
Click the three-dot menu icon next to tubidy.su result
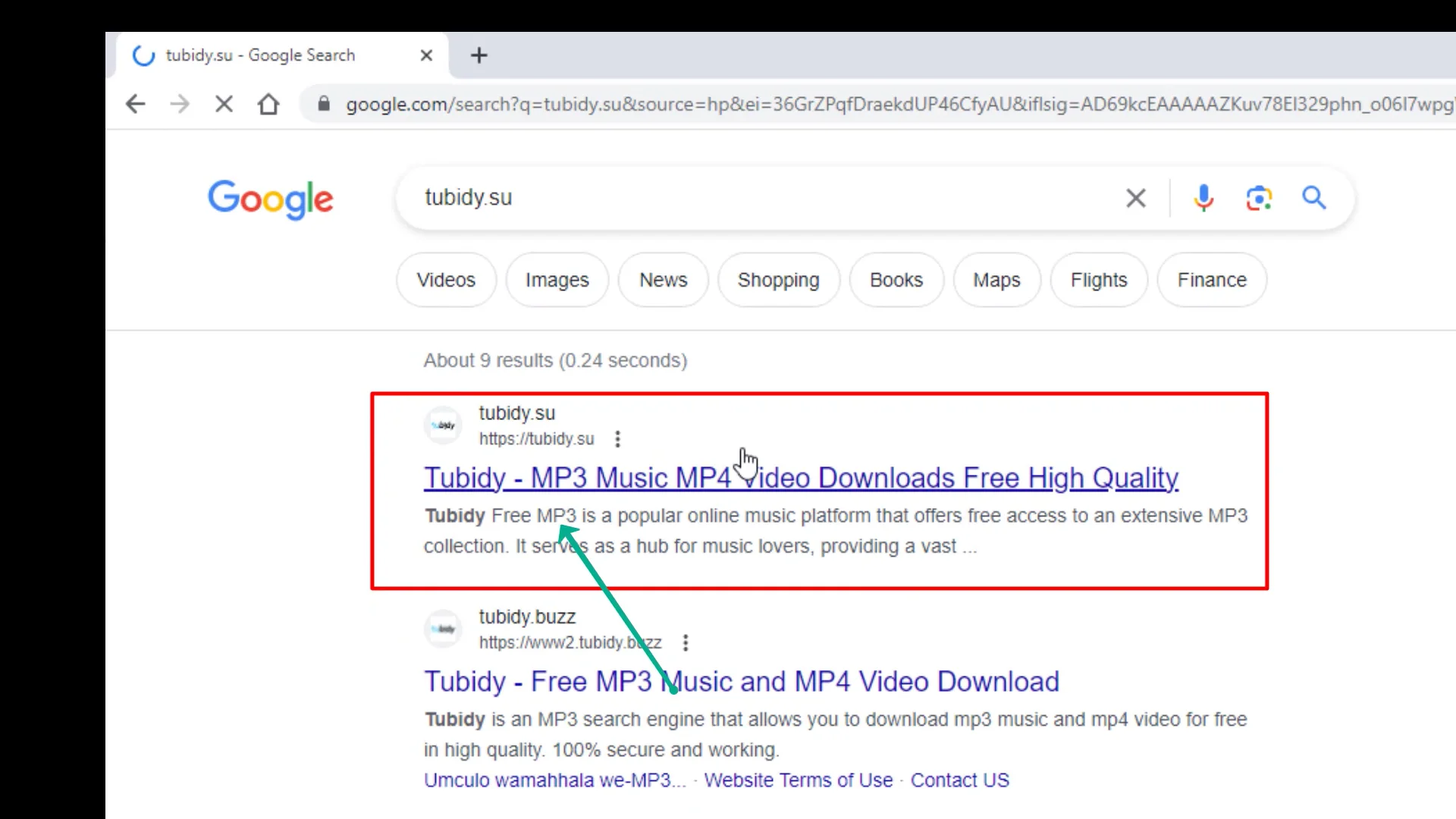point(617,439)
